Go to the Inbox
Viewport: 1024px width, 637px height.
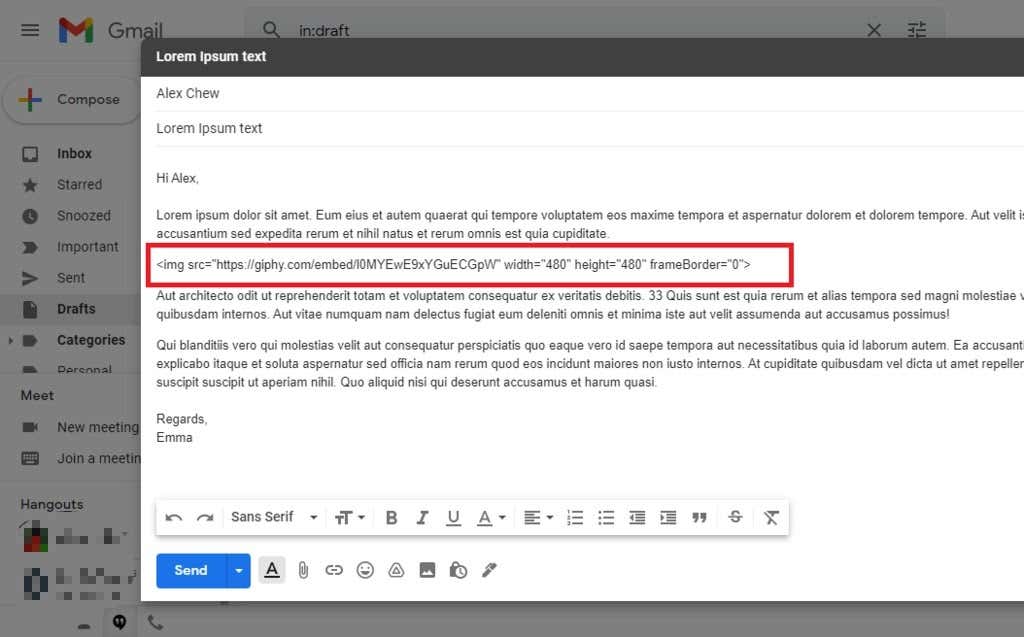[x=74, y=153]
